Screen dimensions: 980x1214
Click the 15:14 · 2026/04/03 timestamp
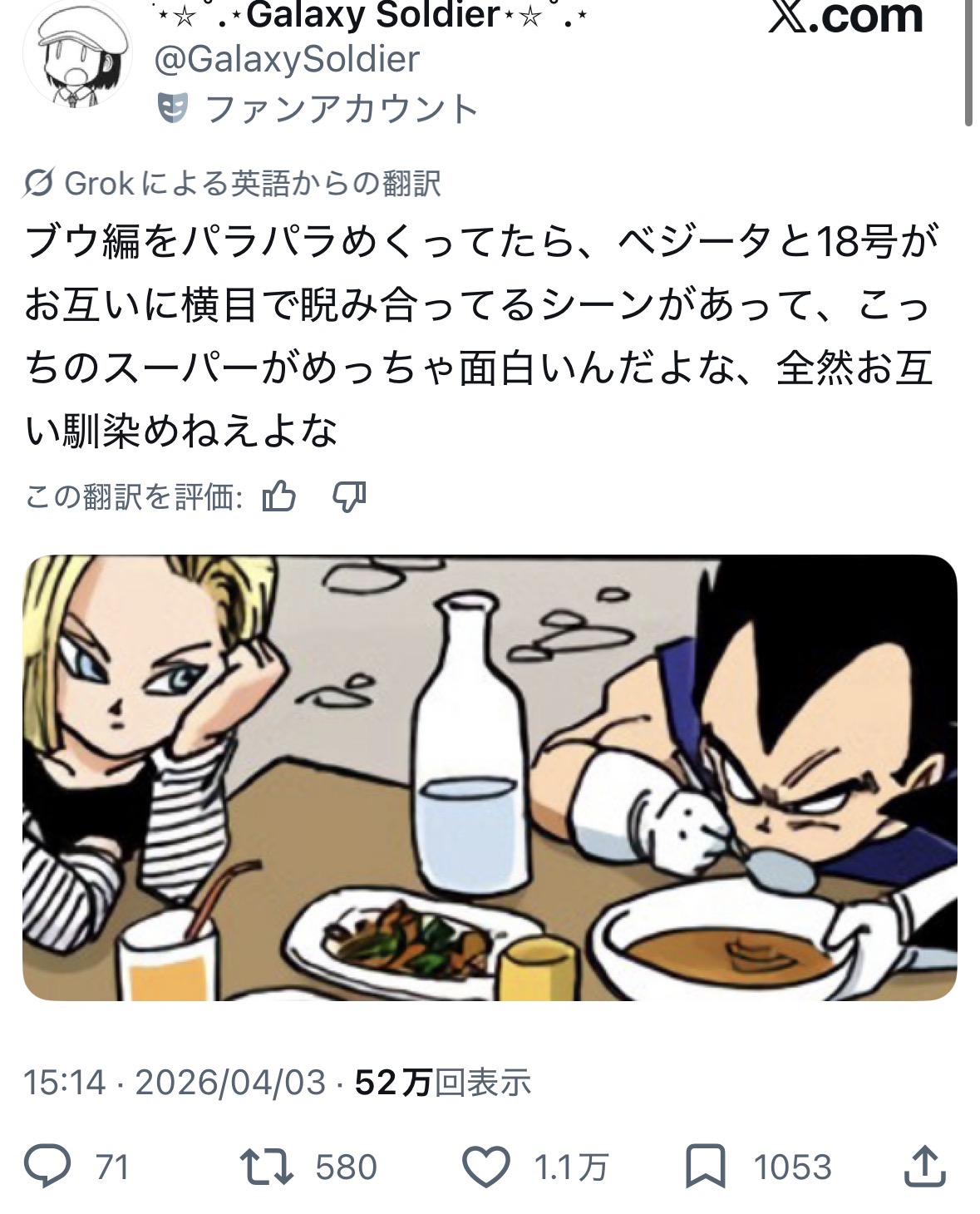tap(175, 1083)
